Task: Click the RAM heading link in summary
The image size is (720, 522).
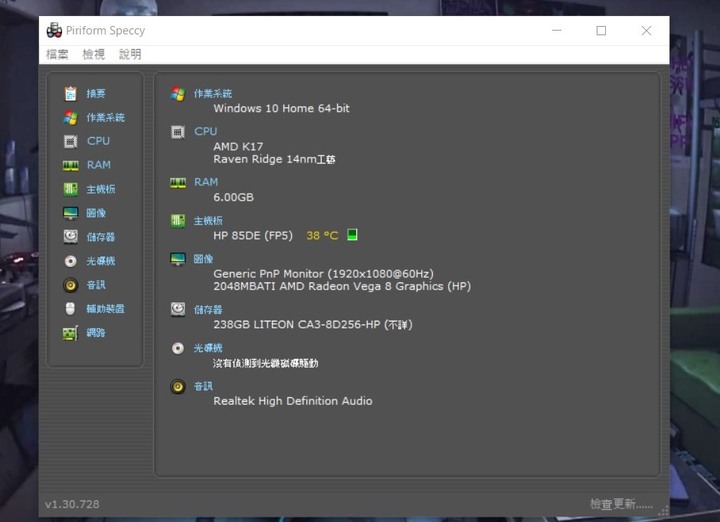Action: (206, 182)
